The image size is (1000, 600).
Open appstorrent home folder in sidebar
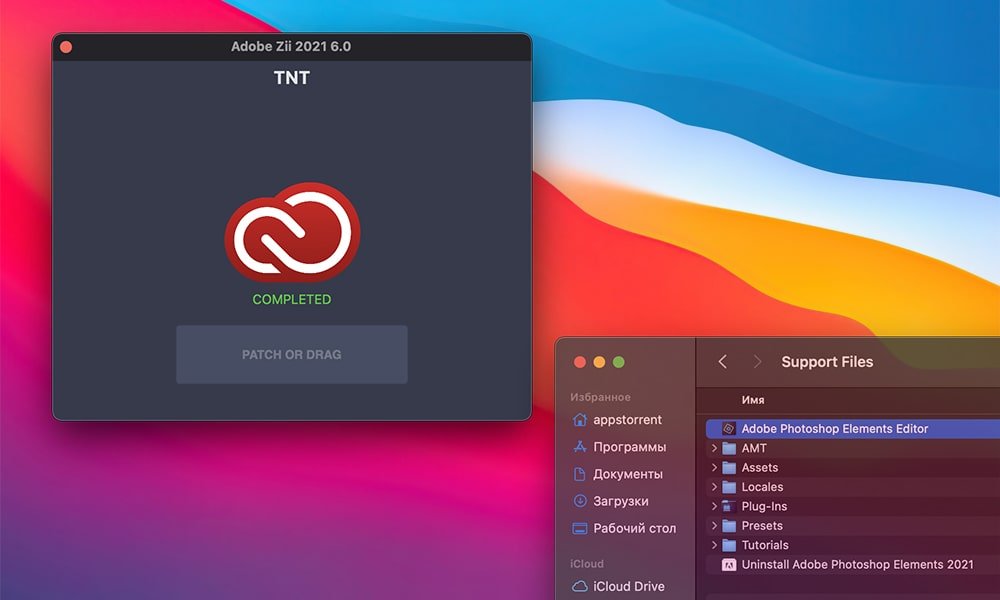(627, 420)
